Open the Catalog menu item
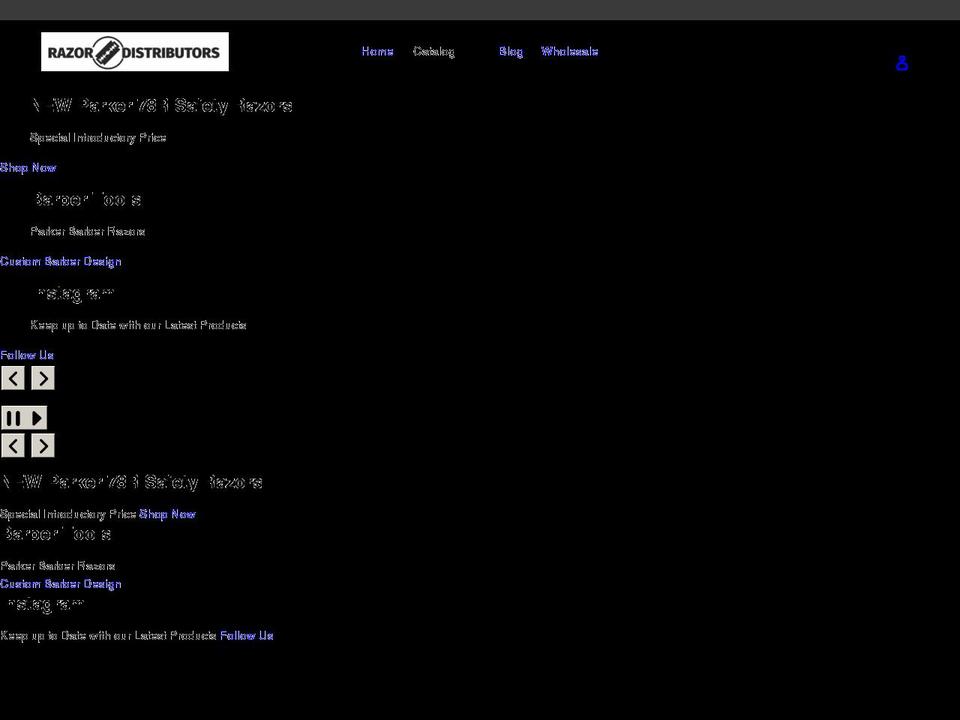Screen dimensions: 960x720 click(x=433, y=51)
